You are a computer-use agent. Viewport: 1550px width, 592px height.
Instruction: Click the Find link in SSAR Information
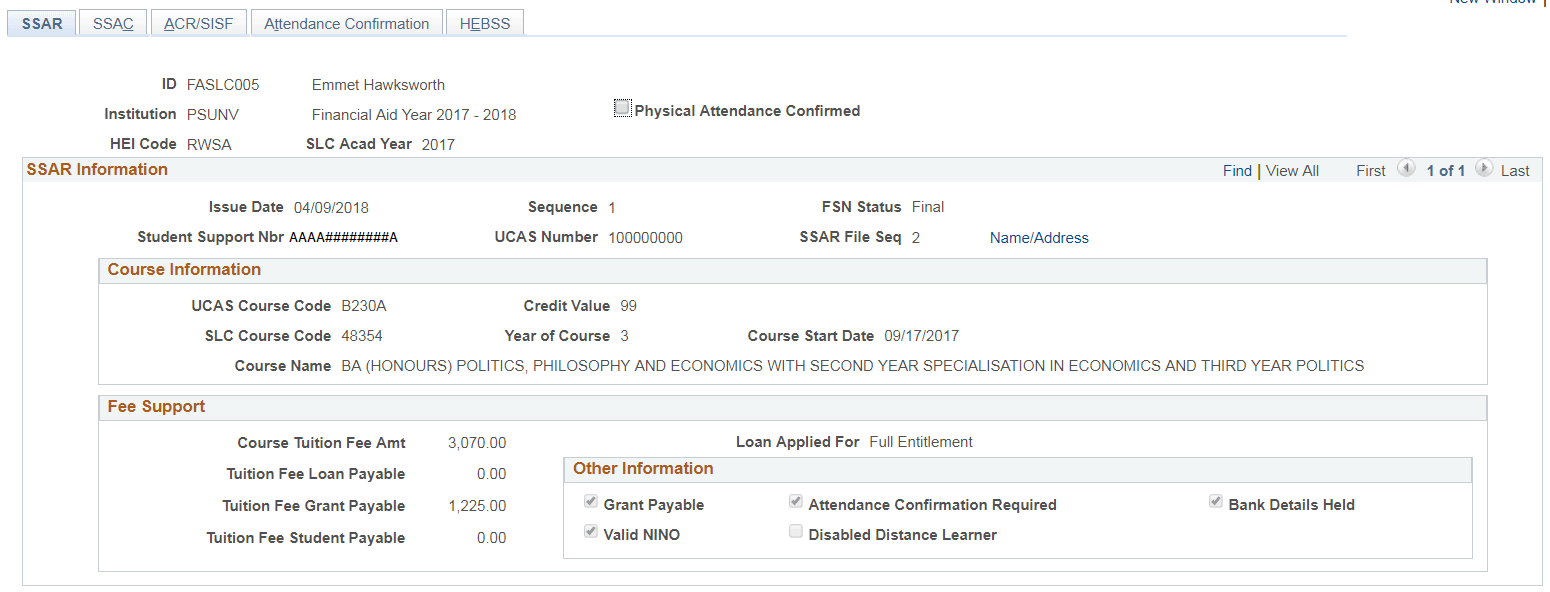coord(1237,170)
